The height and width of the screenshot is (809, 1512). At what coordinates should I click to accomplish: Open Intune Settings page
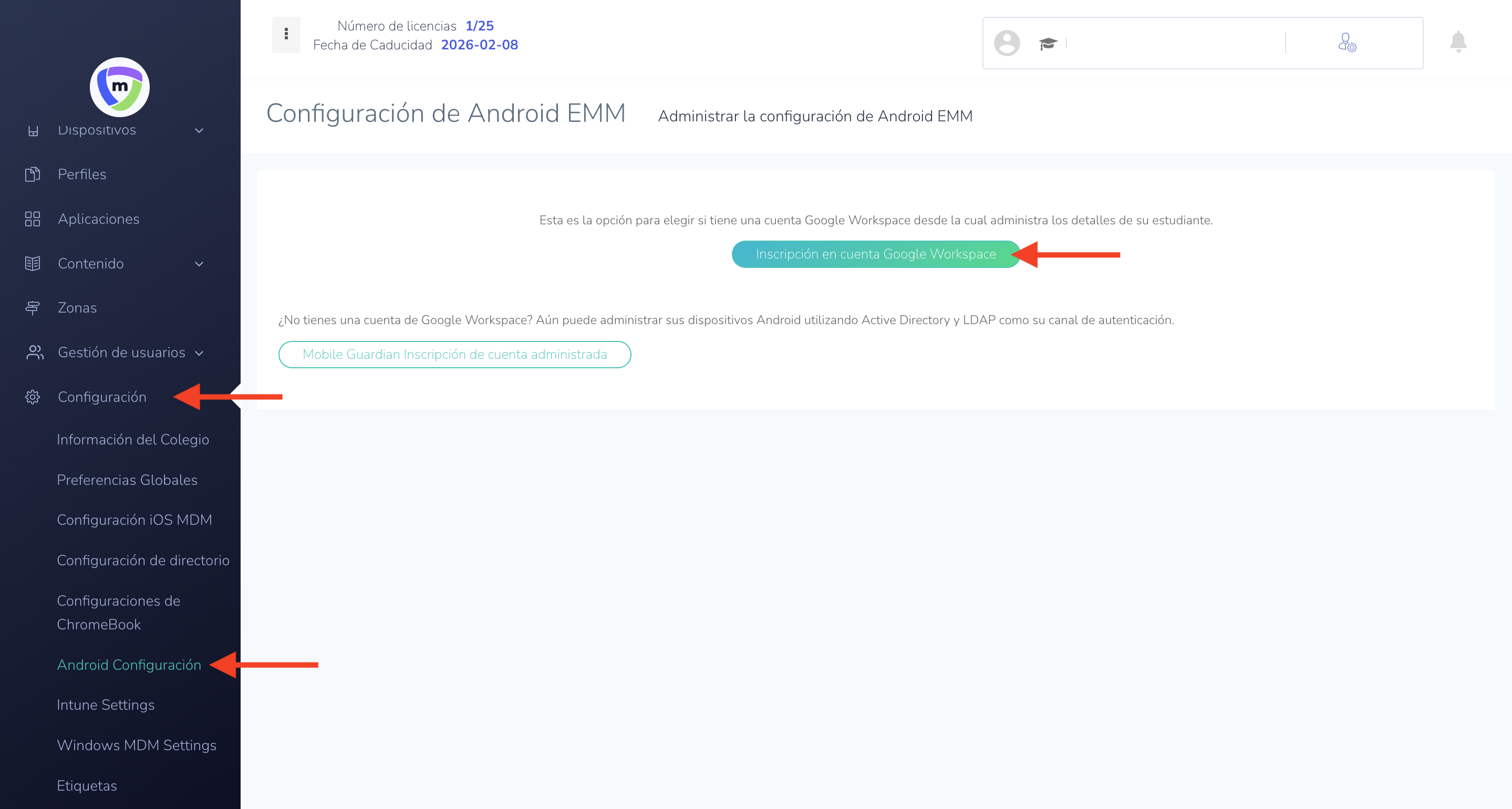click(x=106, y=704)
